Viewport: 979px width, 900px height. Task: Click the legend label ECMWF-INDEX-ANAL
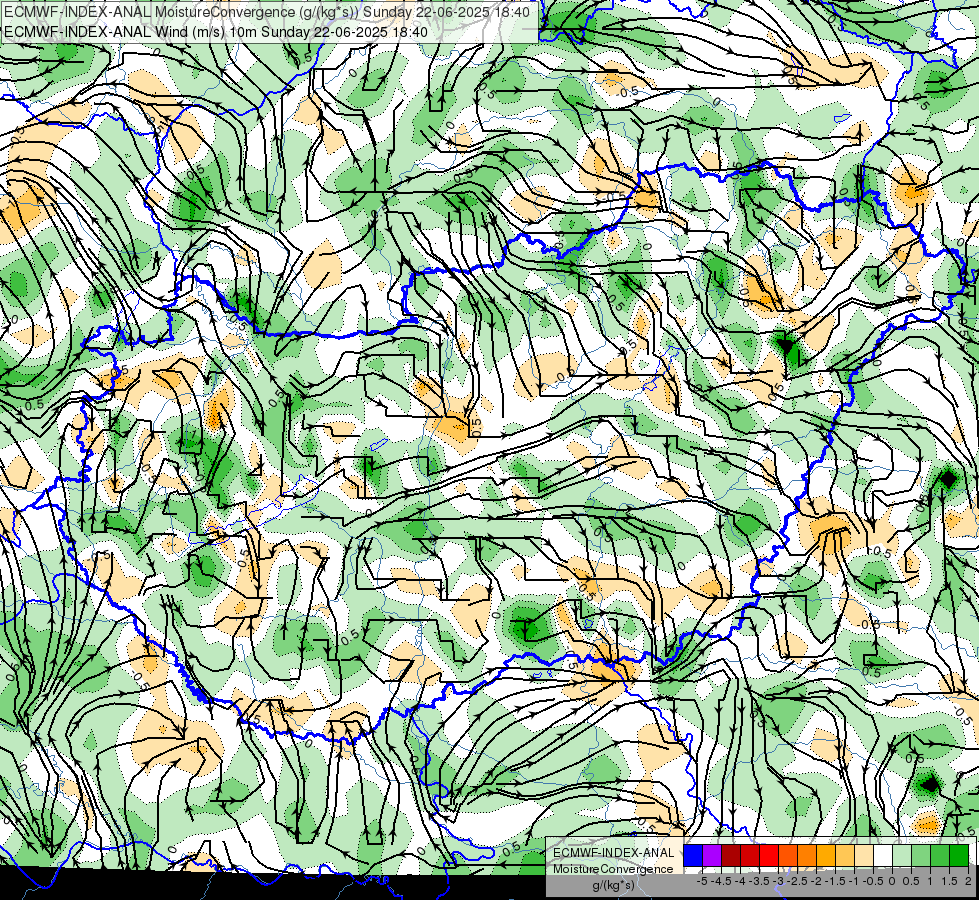click(613, 853)
